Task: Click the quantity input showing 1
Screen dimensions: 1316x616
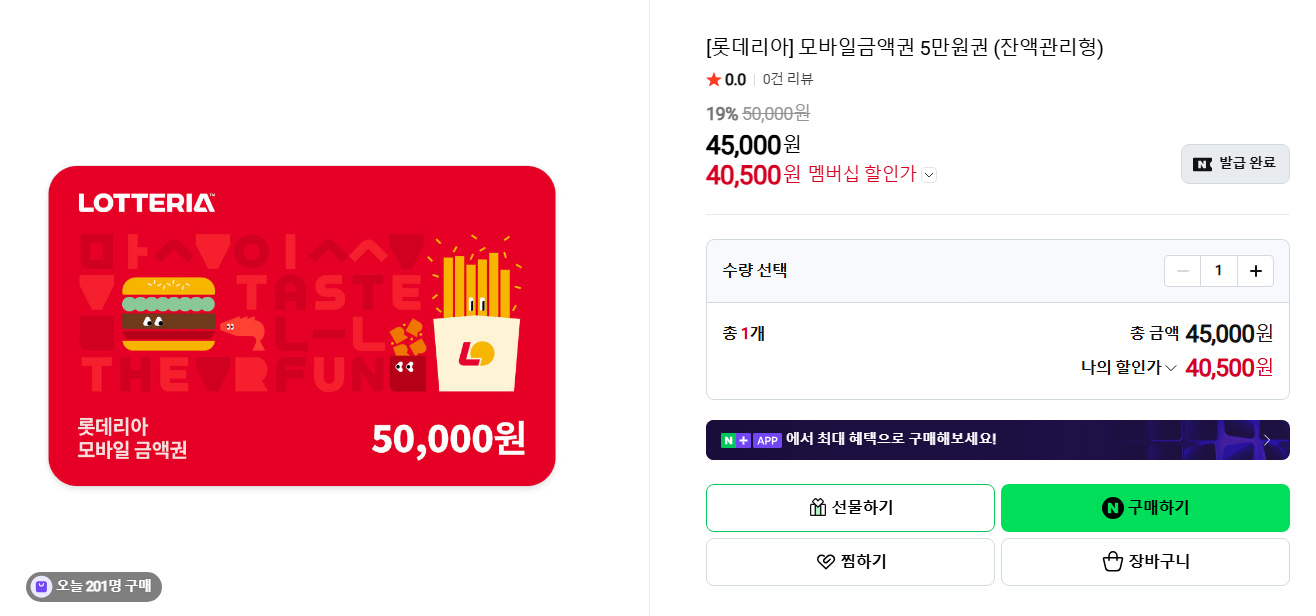Action: [x=1219, y=270]
